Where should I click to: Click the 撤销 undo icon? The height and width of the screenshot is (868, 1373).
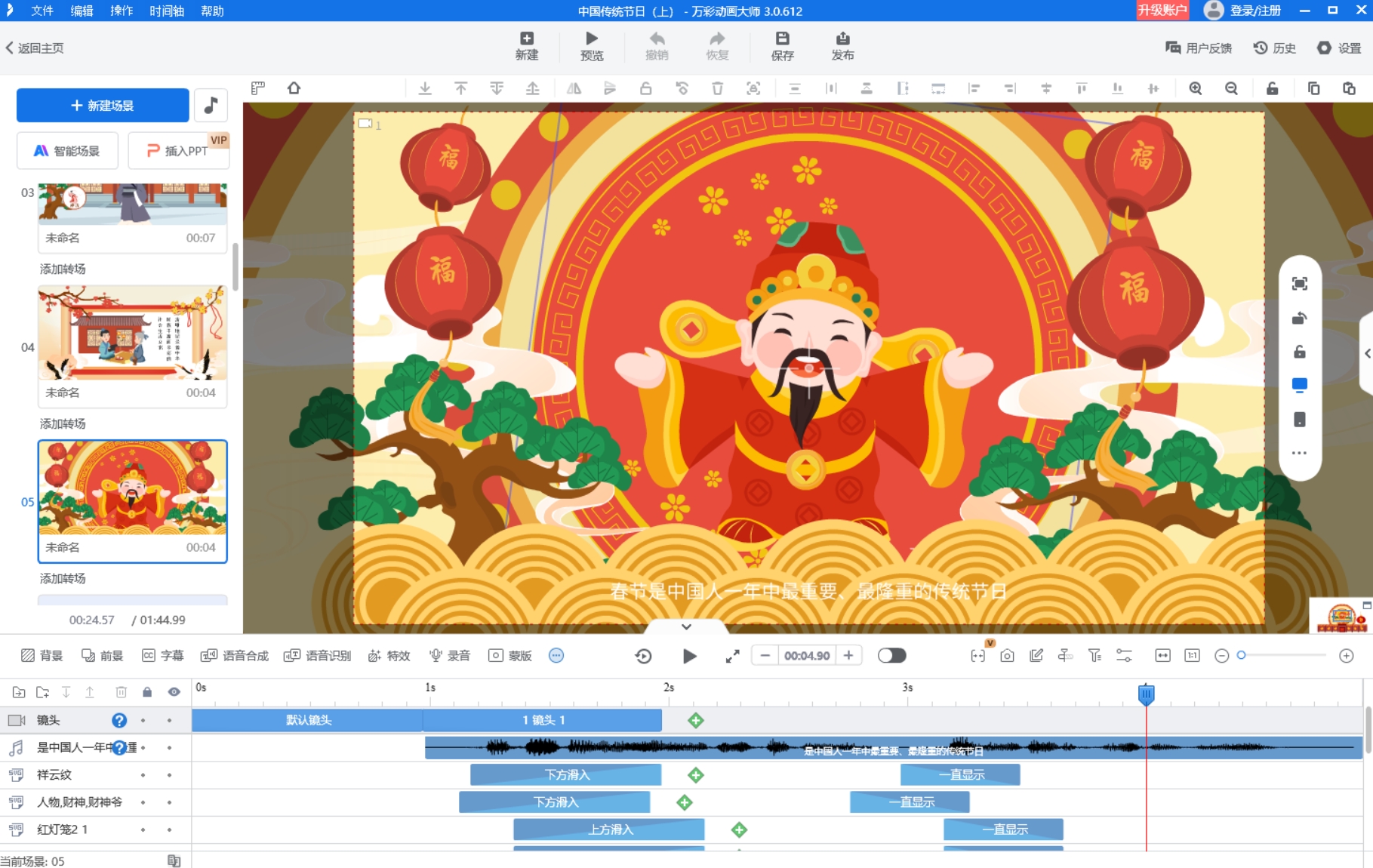tap(657, 46)
